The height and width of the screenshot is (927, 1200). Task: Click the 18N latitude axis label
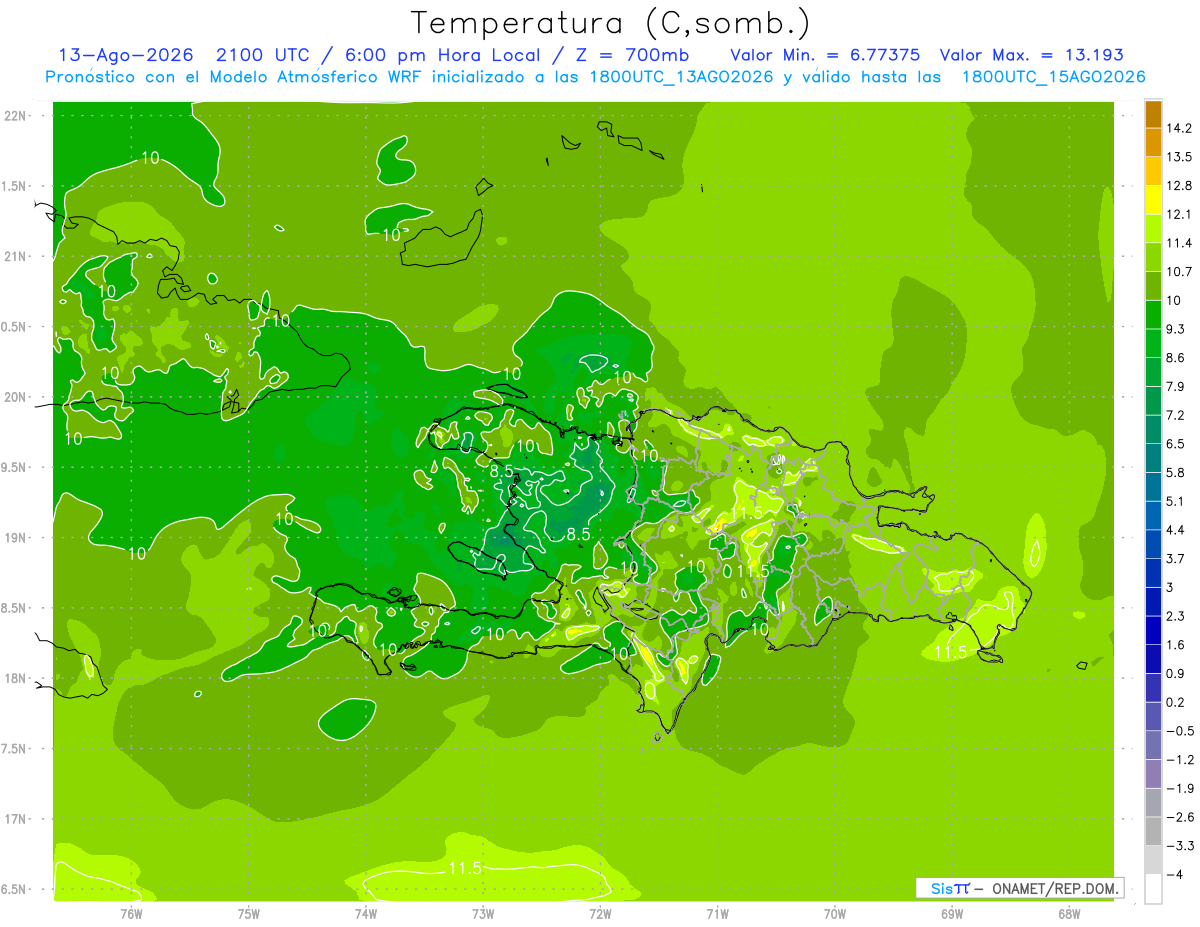[16, 678]
